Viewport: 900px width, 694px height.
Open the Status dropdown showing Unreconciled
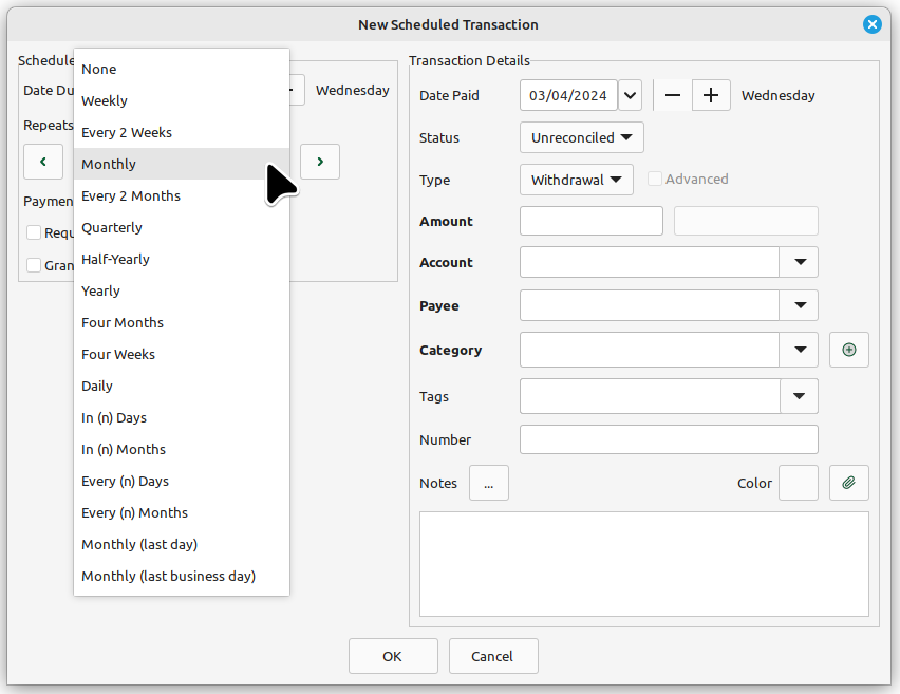pos(581,137)
